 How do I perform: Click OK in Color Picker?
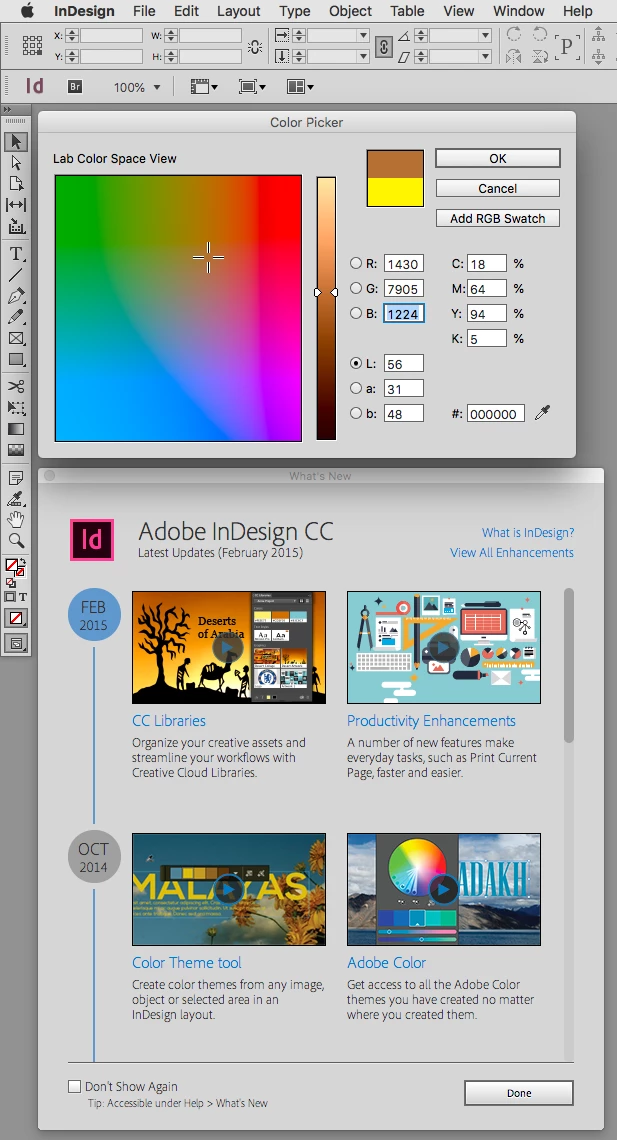(x=498, y=158)
